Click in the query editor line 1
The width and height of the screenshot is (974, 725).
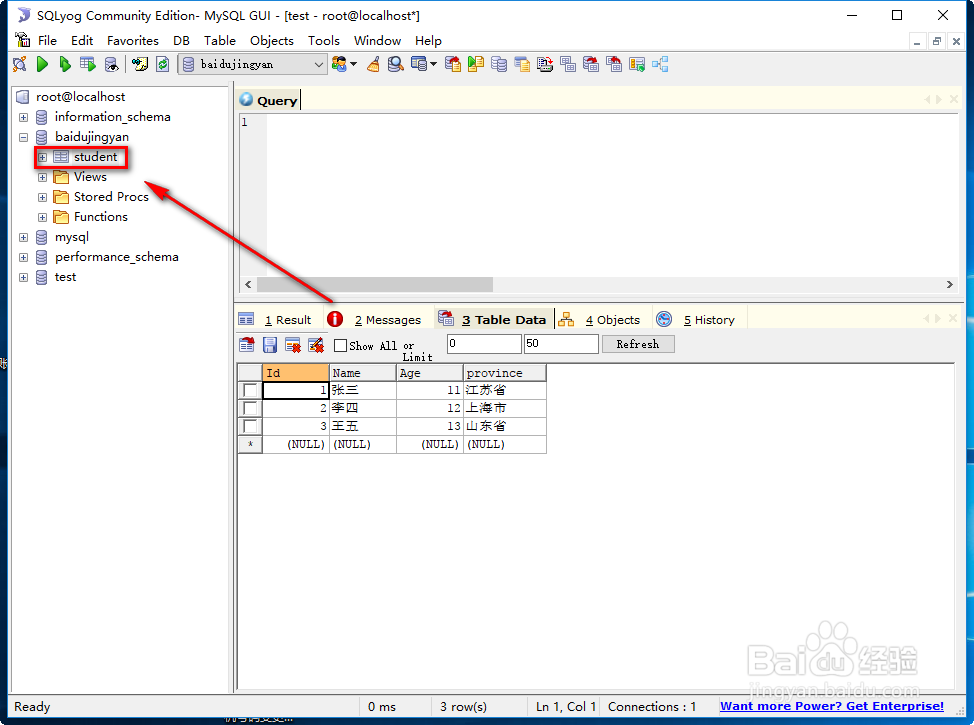point(612,122)
